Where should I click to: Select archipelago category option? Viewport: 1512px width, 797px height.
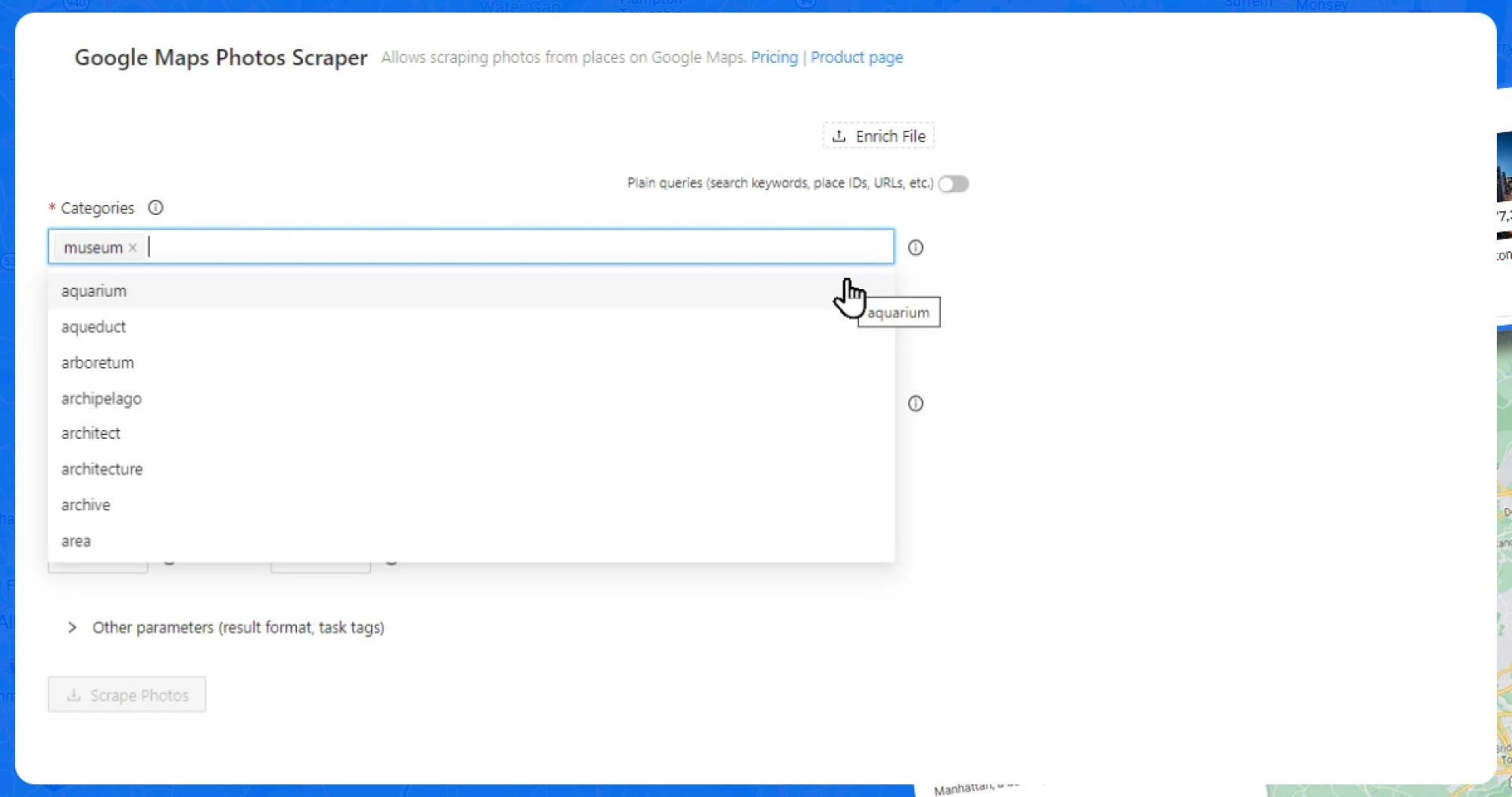(x=102, y=398)
